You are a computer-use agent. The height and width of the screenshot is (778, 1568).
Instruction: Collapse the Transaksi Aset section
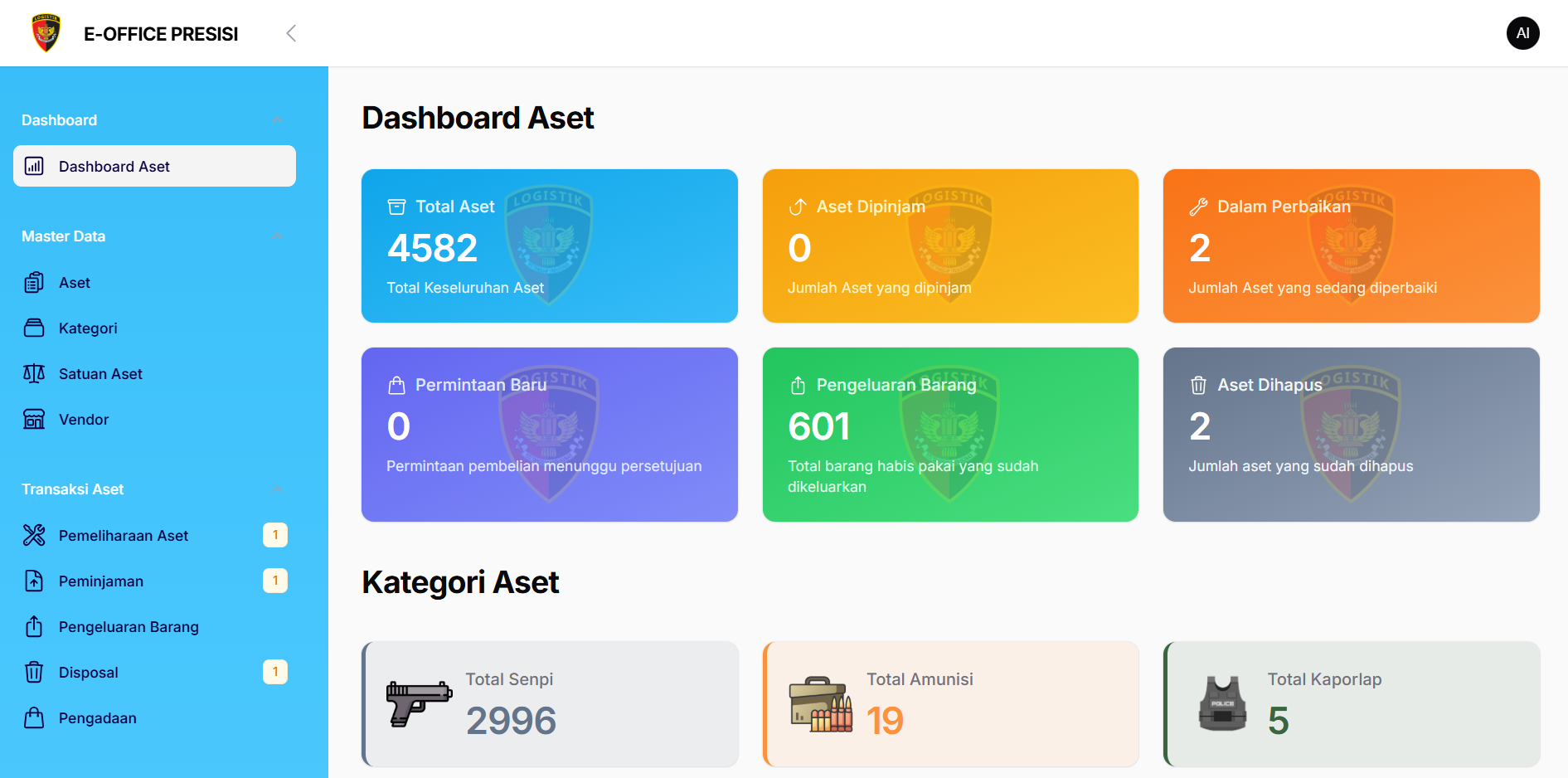[277, 489]
